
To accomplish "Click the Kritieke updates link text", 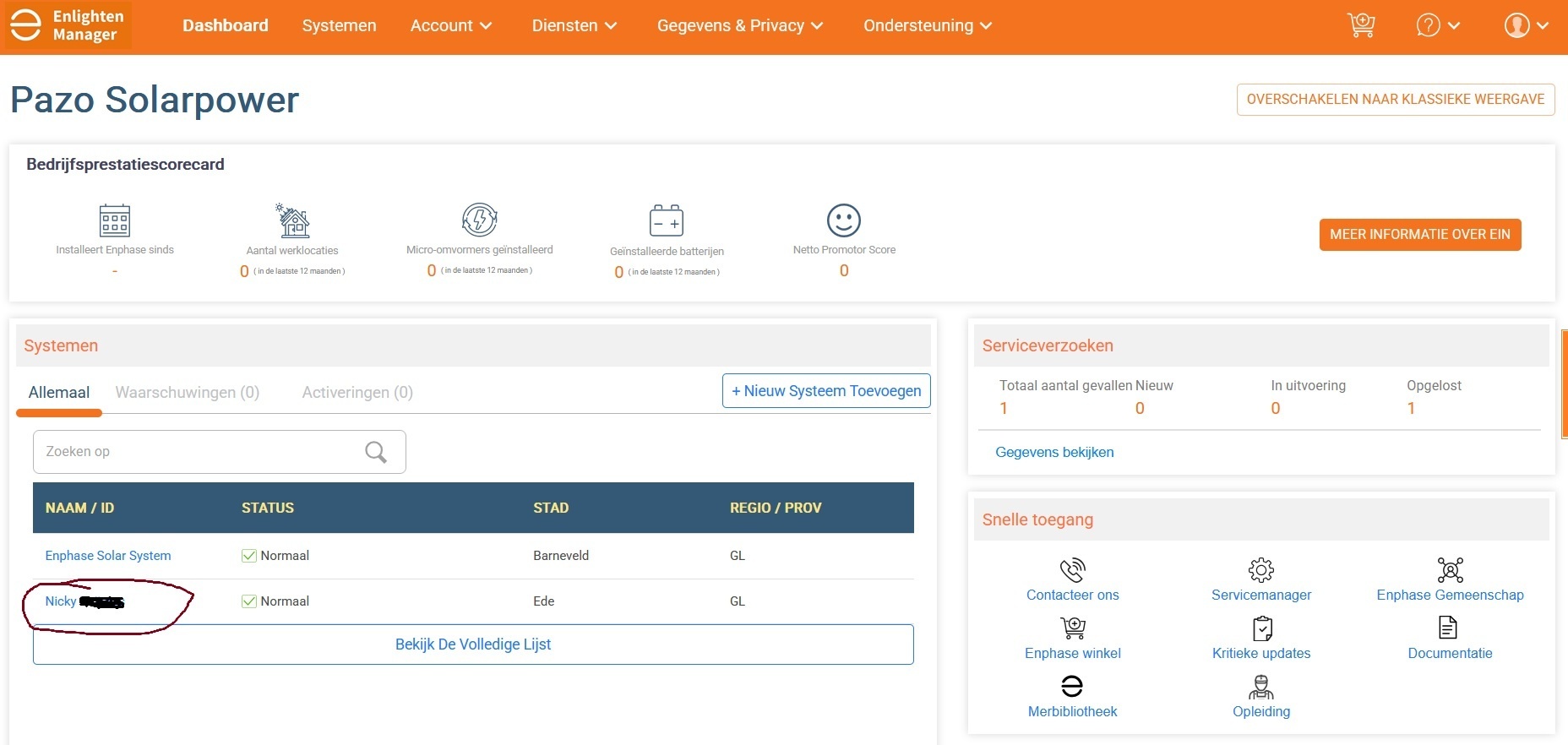I will [x=1261, y=653].
